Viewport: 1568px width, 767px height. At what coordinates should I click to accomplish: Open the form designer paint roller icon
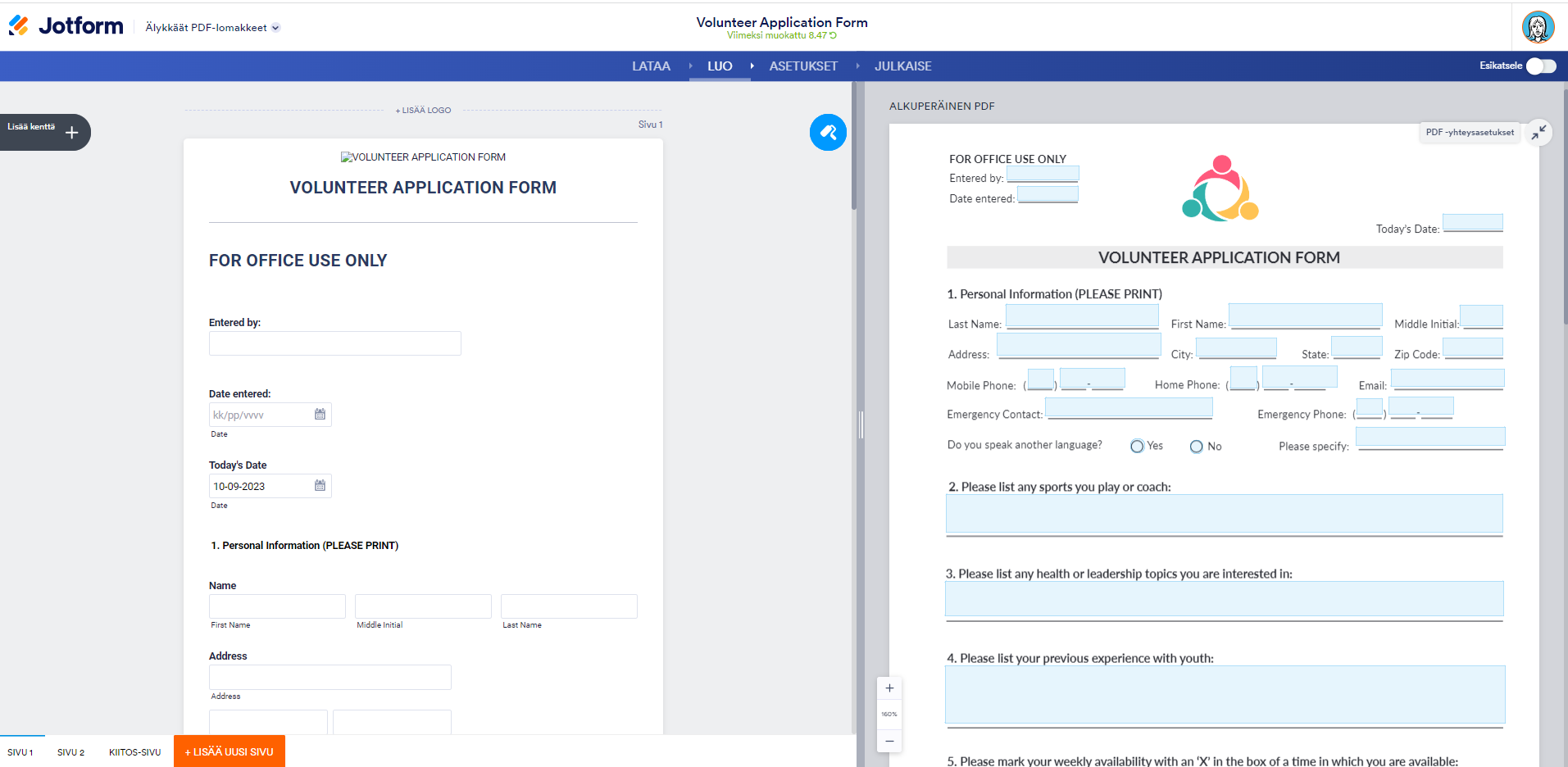tap(828, 132)
